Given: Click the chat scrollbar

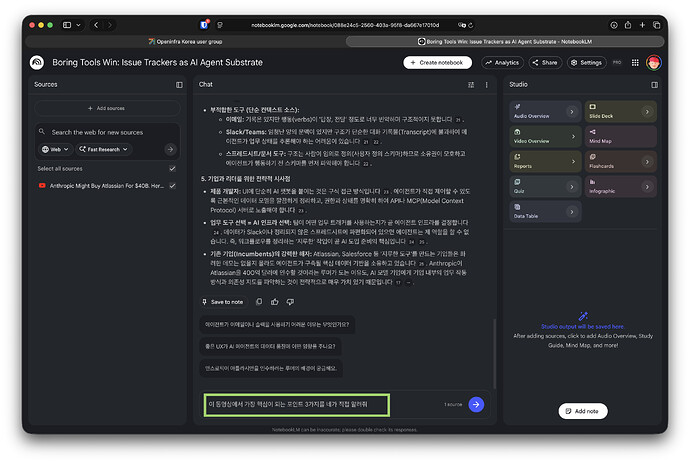Looking at the screenshot, I should pyautogui.click(x=494, y=354).
